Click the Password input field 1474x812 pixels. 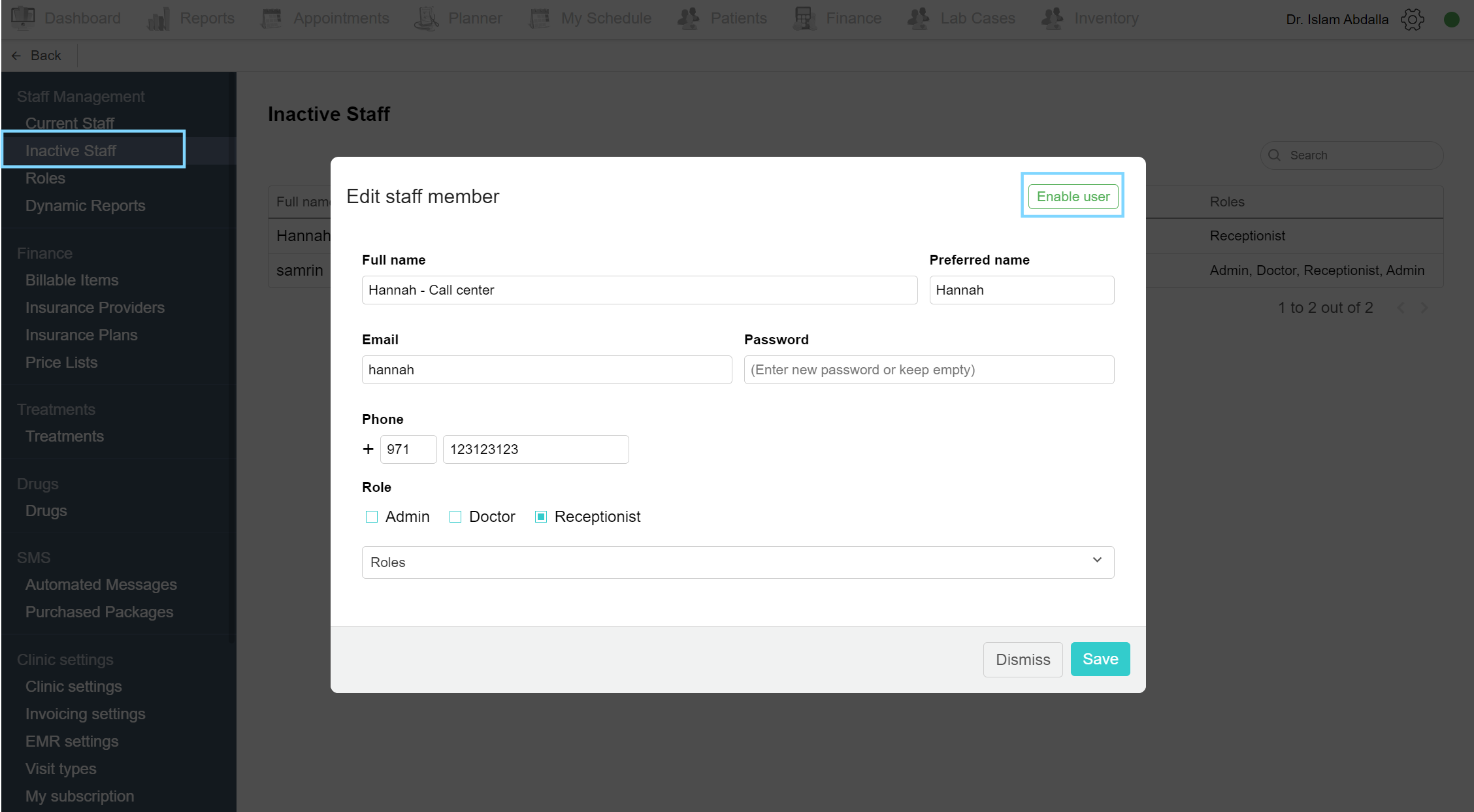pyautogui.click(x=928, y=370)
